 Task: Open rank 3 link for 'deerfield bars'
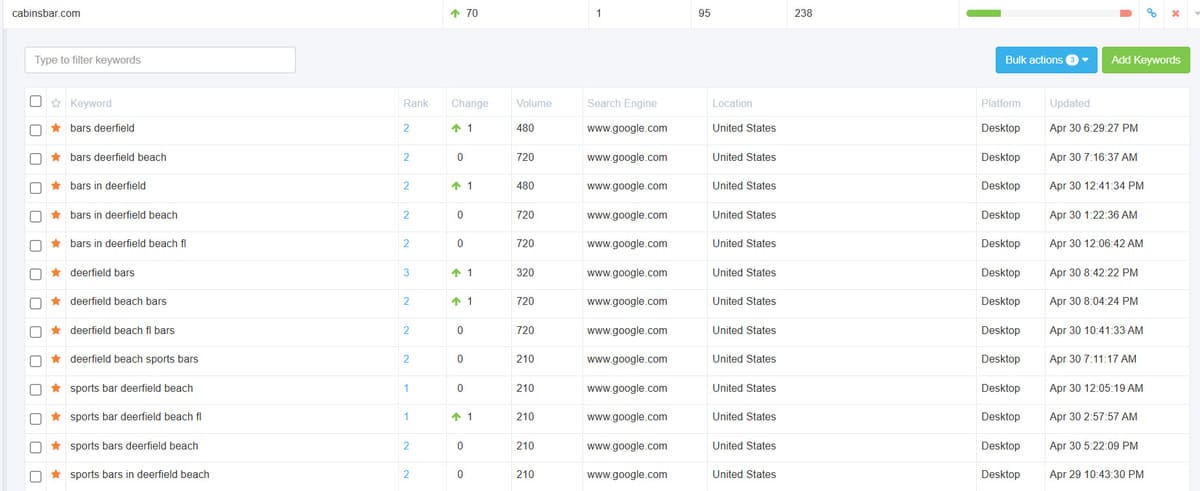406,272
